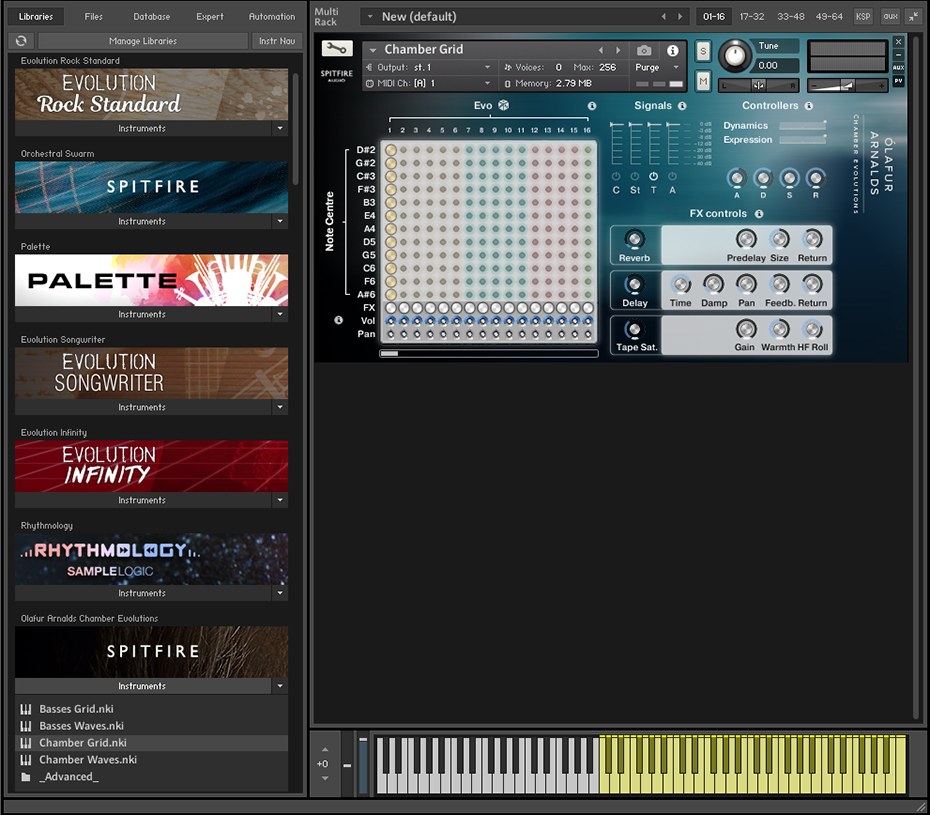Click the refresh libraries icon

[x=21, y=41]
